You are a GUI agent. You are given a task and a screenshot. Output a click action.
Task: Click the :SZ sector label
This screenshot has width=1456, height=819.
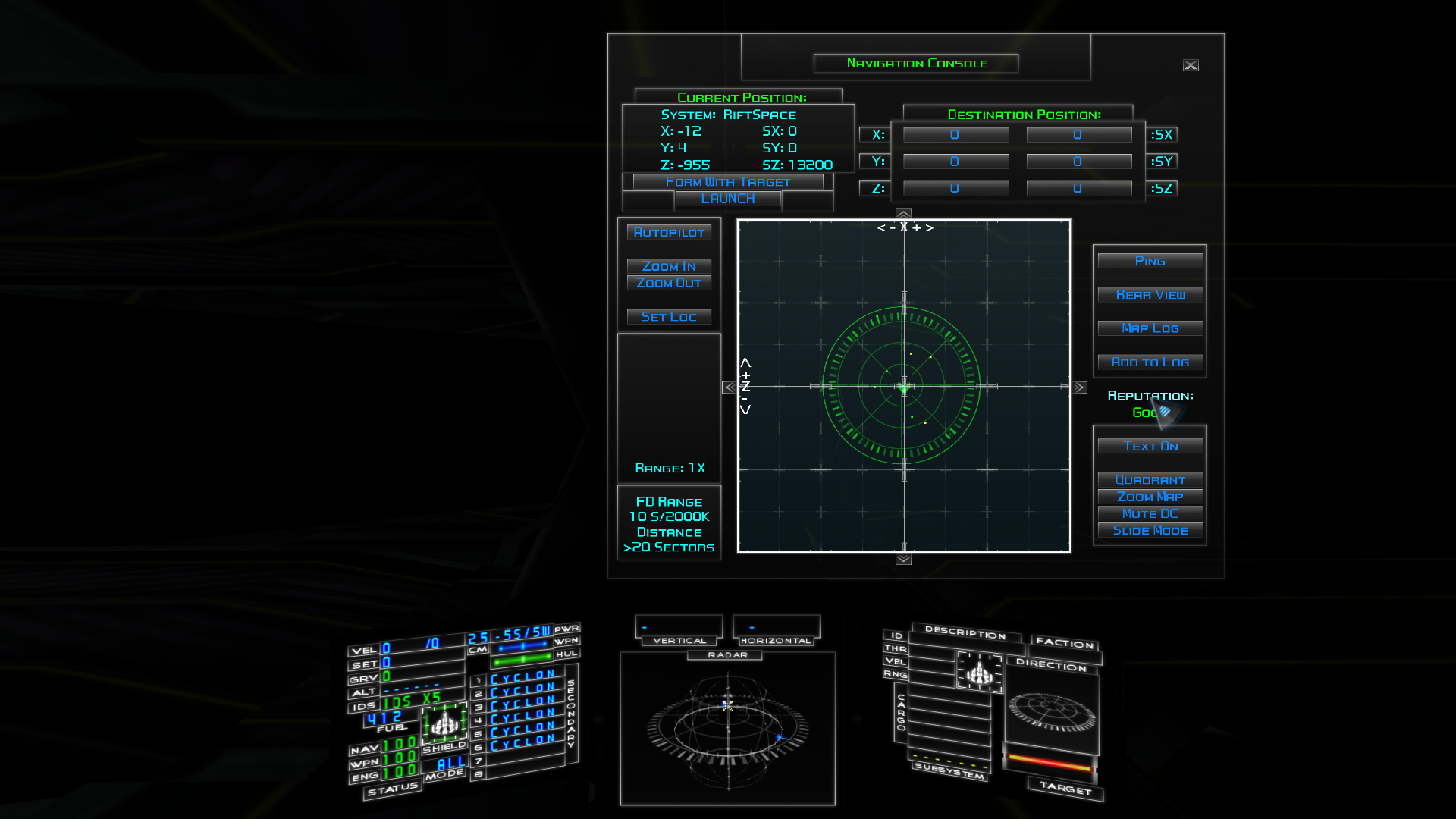pos(1162,188)
